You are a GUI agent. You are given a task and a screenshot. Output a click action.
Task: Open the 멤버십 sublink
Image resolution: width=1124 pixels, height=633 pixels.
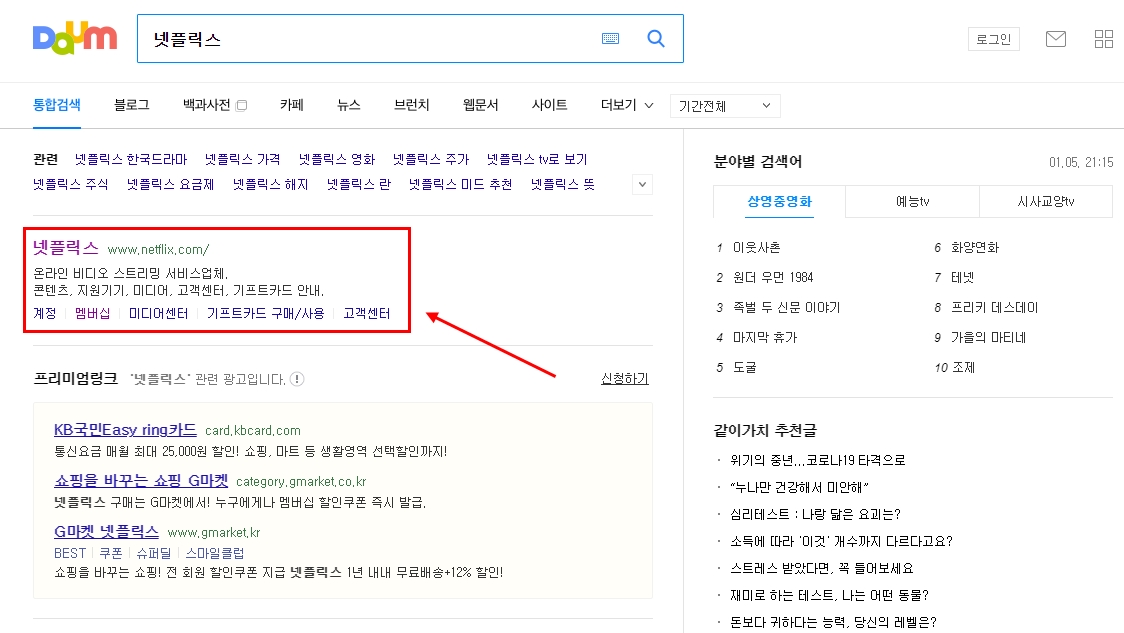click(92, 313)
